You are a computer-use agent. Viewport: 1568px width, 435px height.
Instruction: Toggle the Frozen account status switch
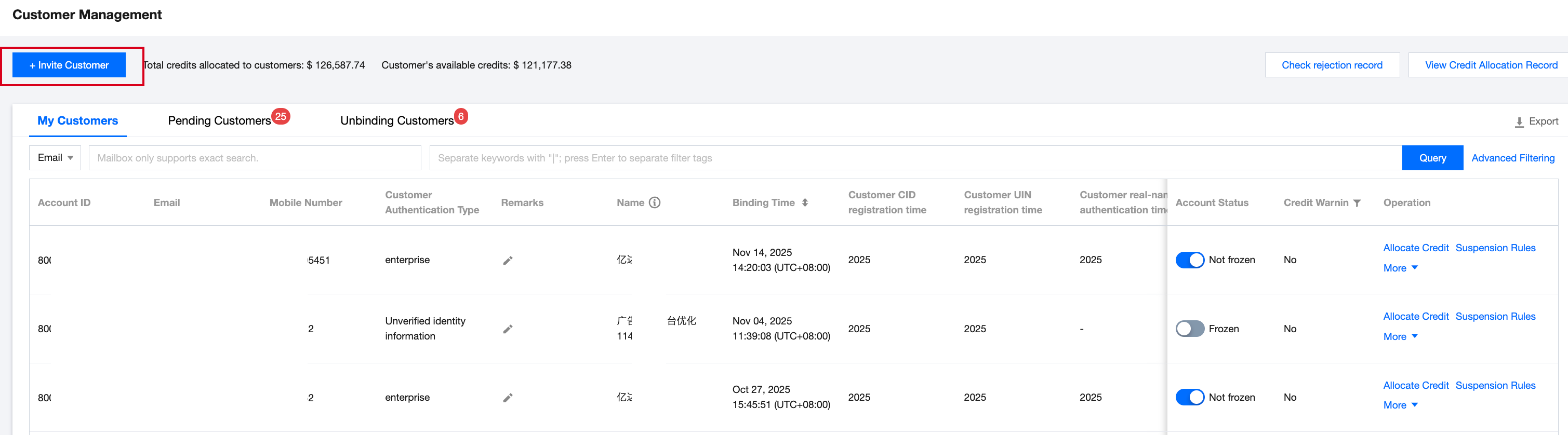(1189, 329)
